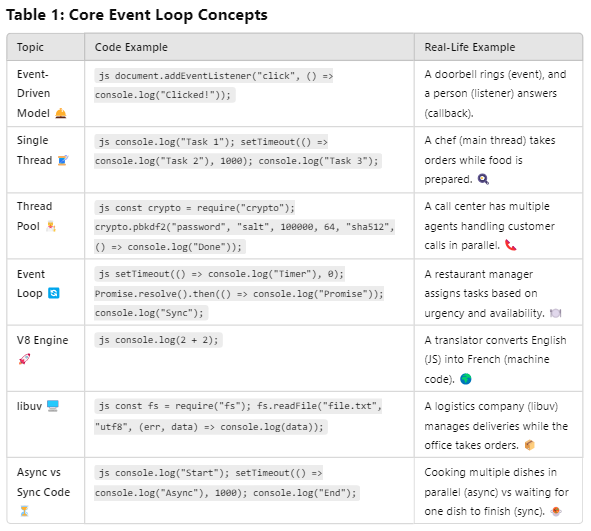Click the hourglass emoji under Async vs Sync Code
The height and width of the screenshot is (531, 591).
[x=24, y=511]
